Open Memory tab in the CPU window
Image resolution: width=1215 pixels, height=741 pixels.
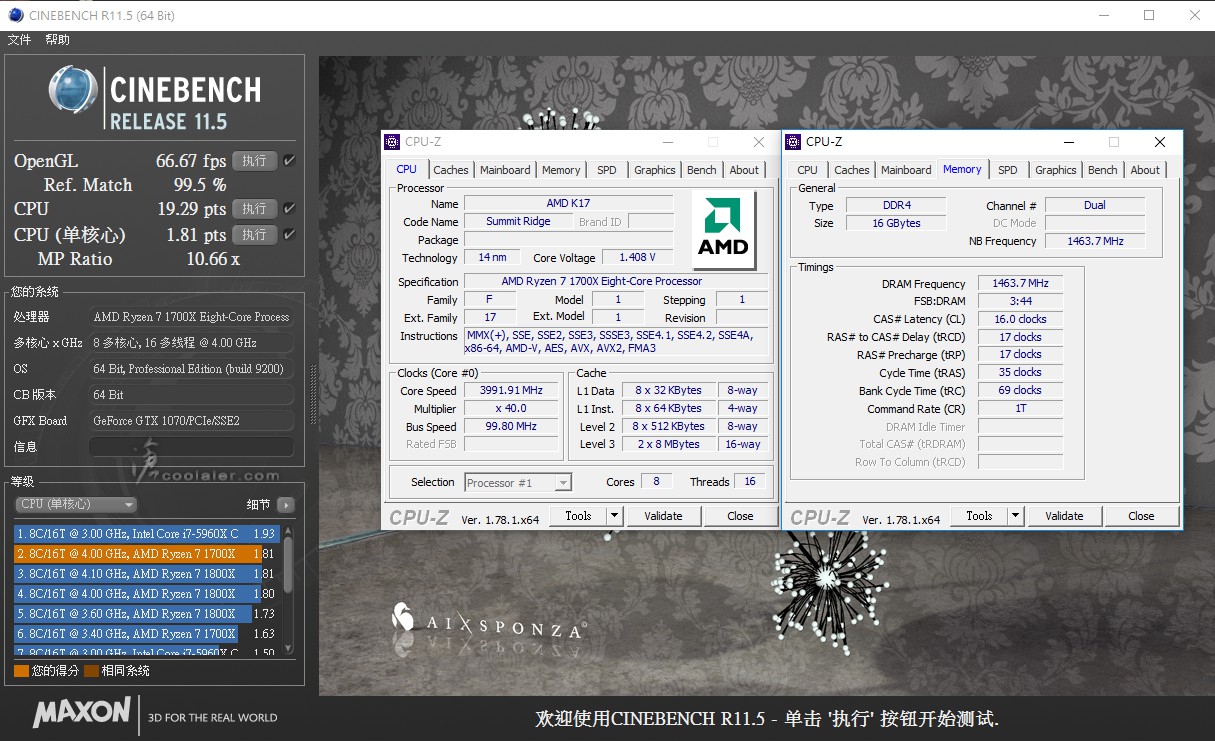point(561,170)
